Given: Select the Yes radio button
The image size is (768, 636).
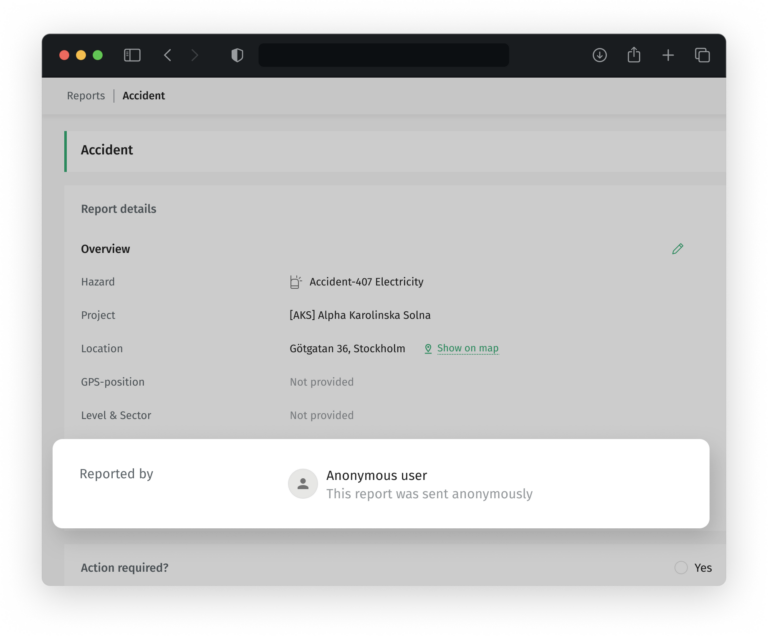Looking at the screenshot, I should [x=681, y=568].
